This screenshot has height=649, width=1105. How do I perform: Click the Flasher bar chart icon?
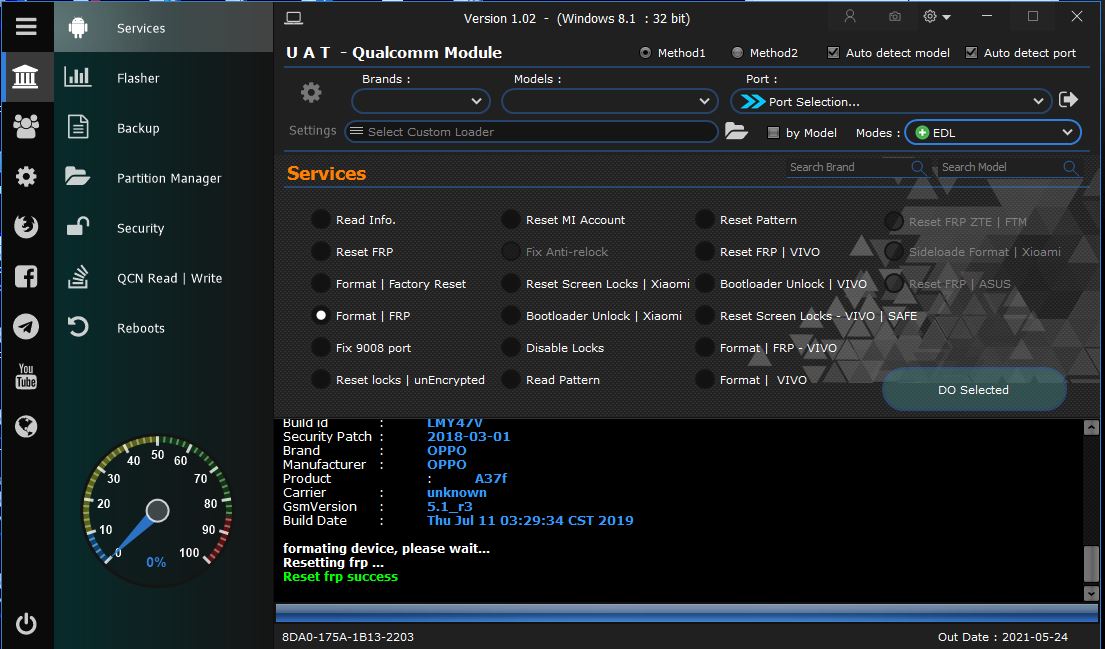coord(78,77)
